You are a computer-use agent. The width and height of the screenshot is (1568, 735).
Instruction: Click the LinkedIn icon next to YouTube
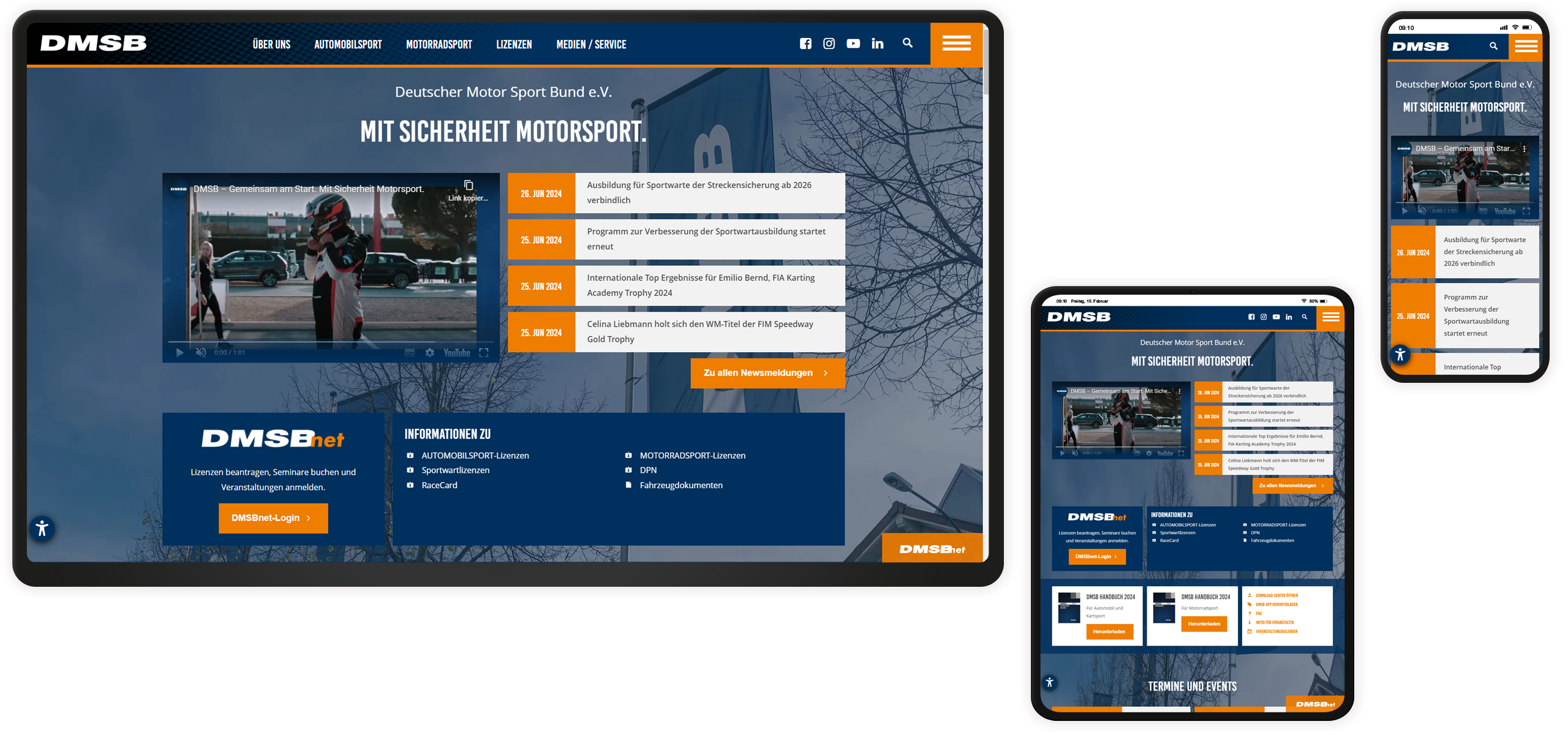[x=878, y=43]
